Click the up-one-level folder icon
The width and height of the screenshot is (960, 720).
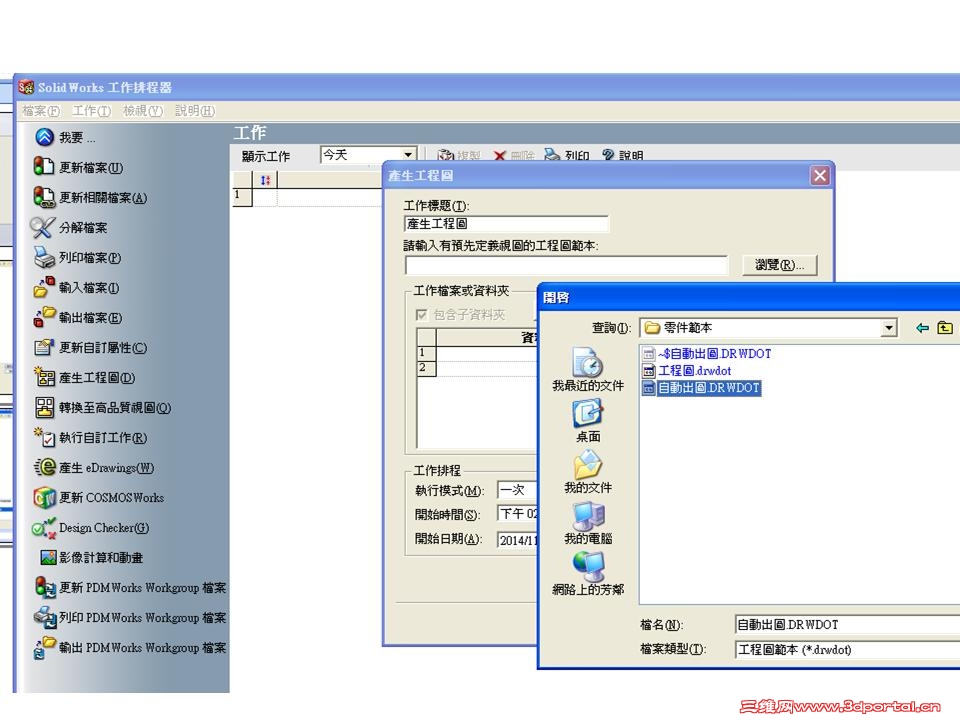click(945, 328)
